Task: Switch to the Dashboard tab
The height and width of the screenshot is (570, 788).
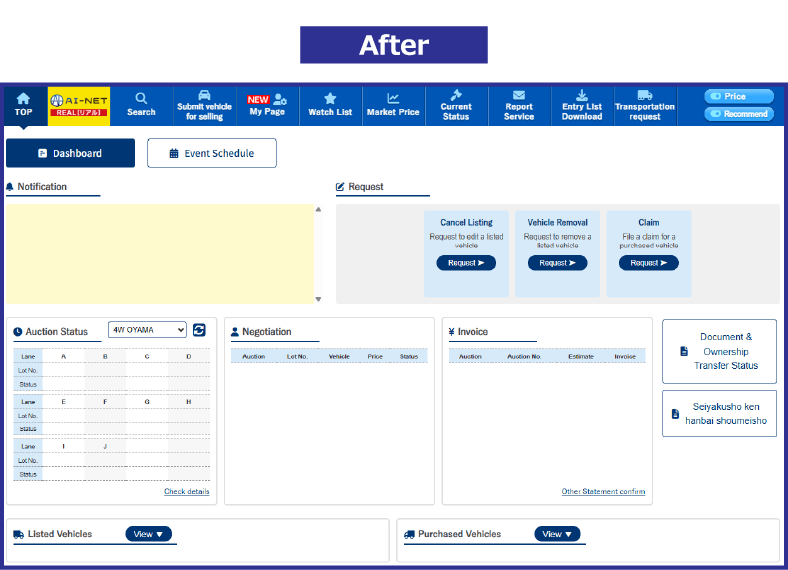Action: (70, 153)
